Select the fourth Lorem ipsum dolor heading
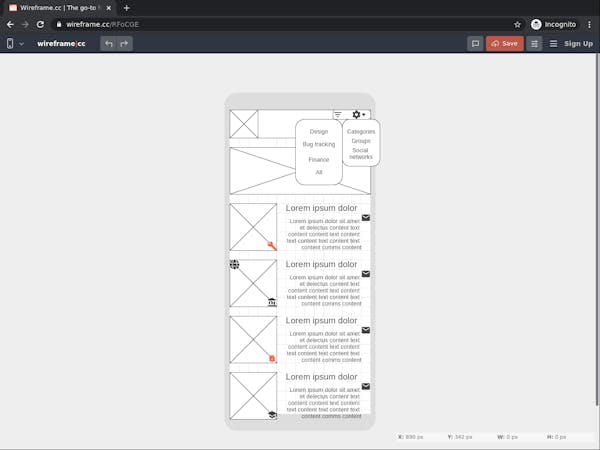The width and height of the screenshot is (600, 450). point(321,377)
